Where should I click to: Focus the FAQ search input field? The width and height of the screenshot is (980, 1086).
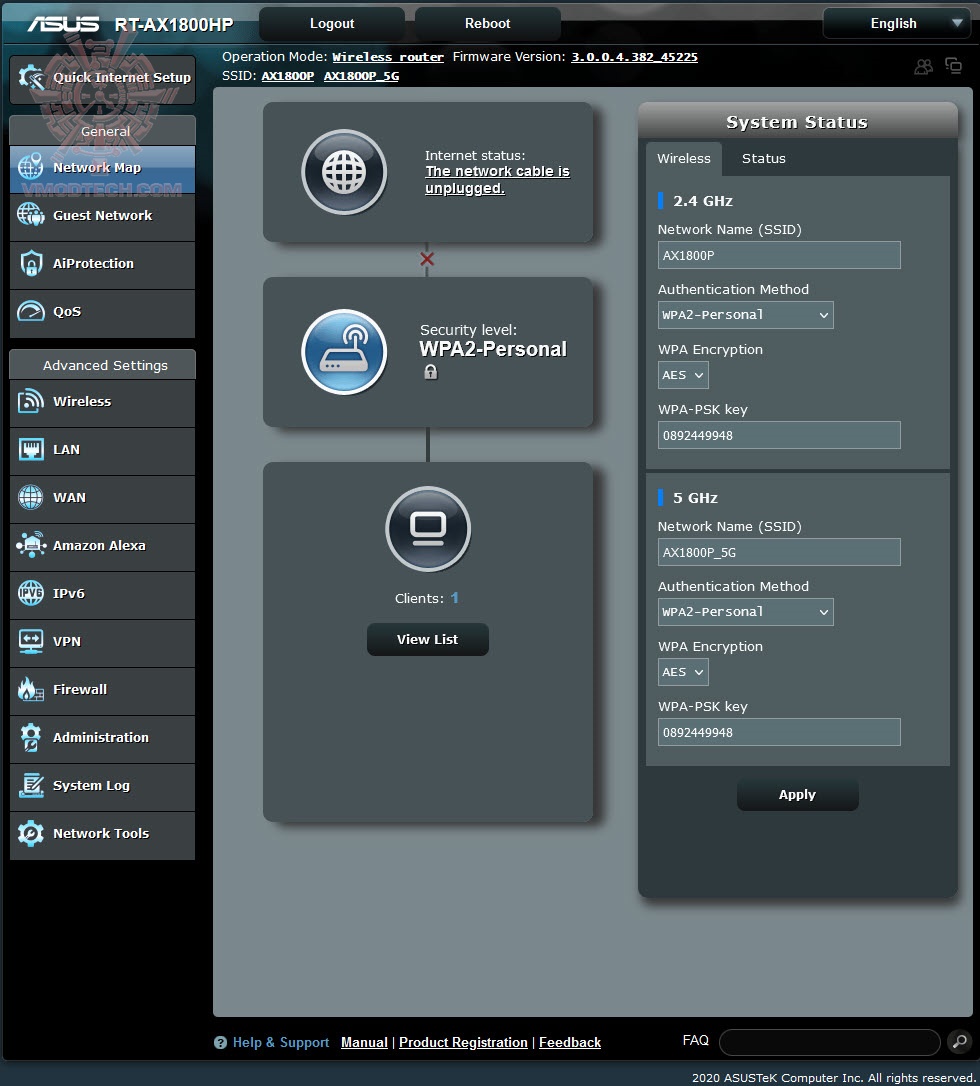tap(830, 1042)
